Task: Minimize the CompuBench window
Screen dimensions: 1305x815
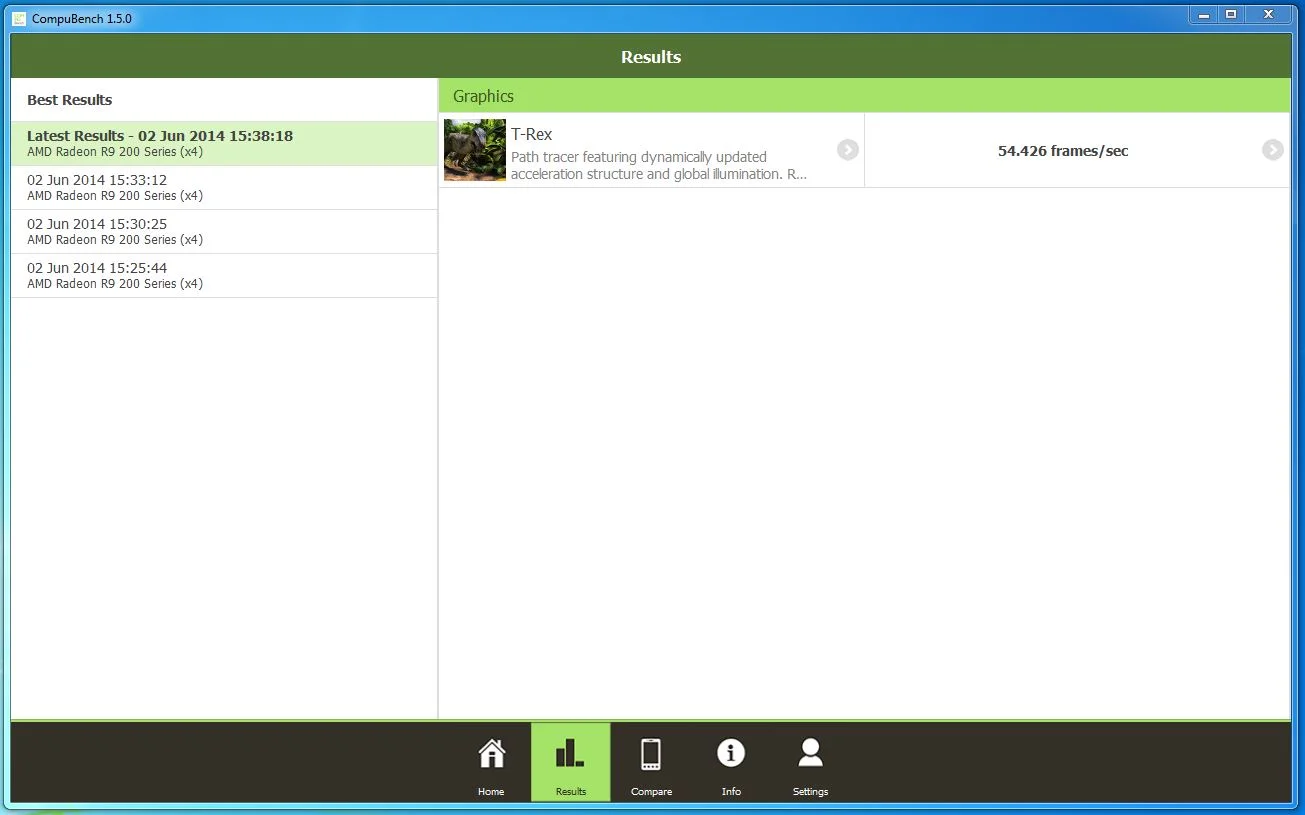Action: click(1203, 14)
